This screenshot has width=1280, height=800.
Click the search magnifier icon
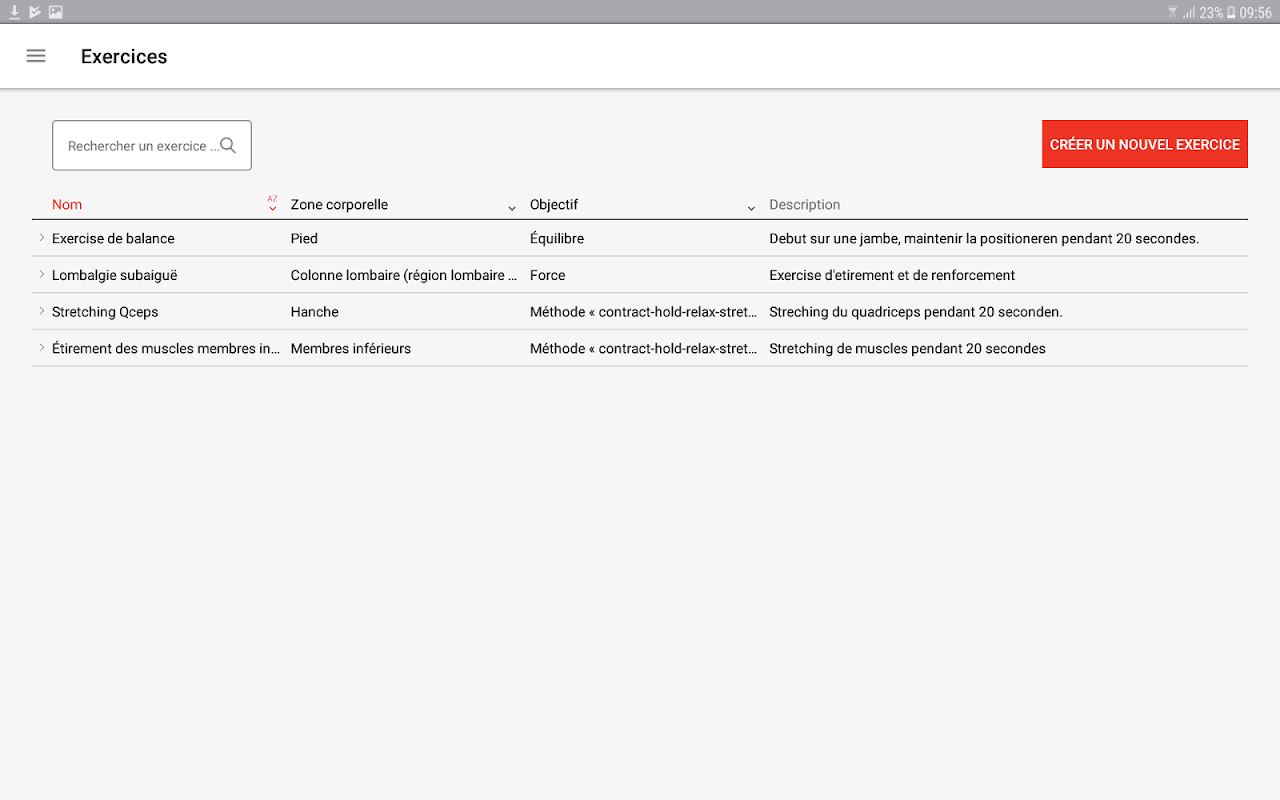point(228,145)
